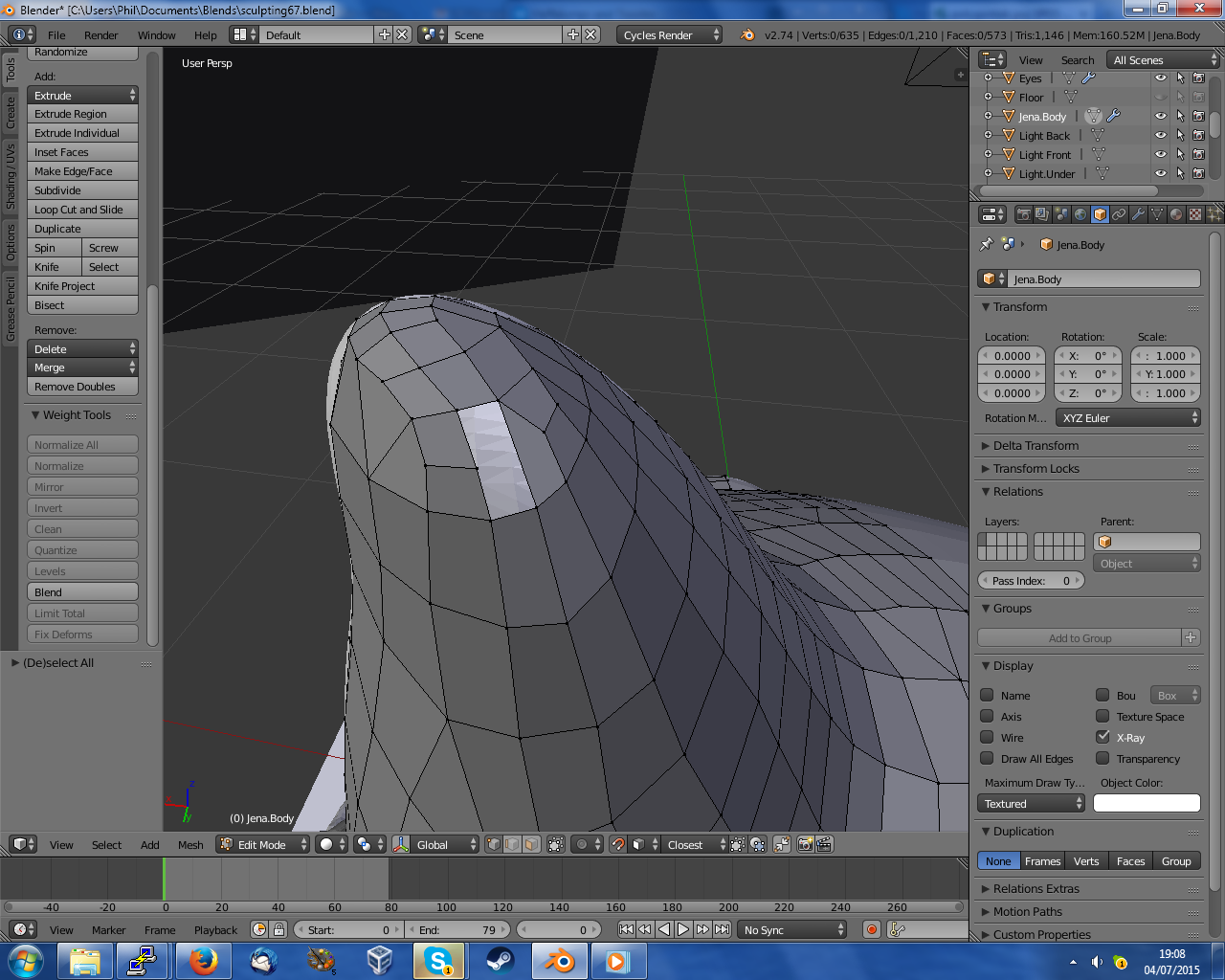1225x980 pixels.
Task: Open the World properties tab (globe icon)
Action: coord(1080,214)
